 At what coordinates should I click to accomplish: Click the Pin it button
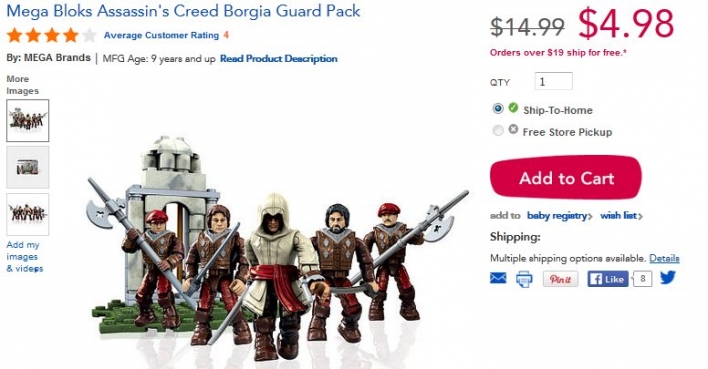coord(560,279)
